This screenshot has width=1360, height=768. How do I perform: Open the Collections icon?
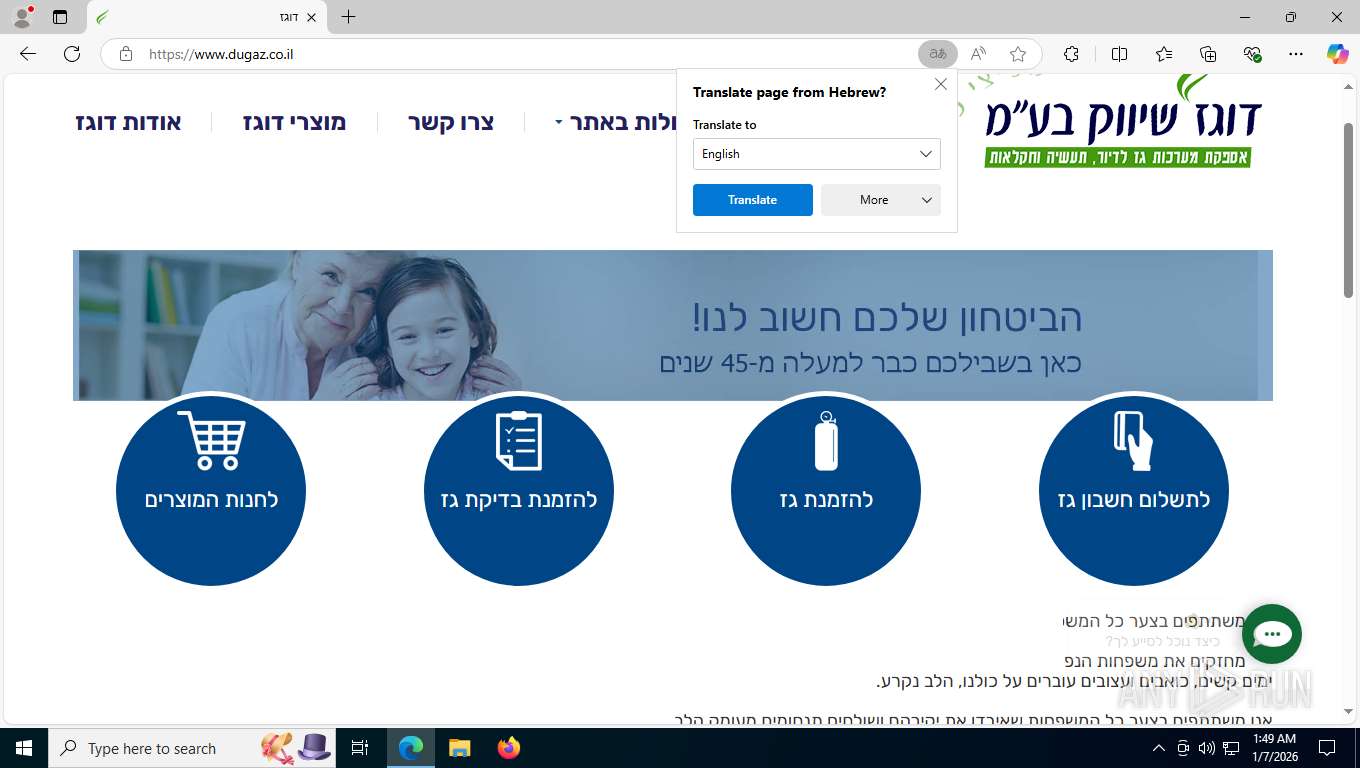point(1208,54)
